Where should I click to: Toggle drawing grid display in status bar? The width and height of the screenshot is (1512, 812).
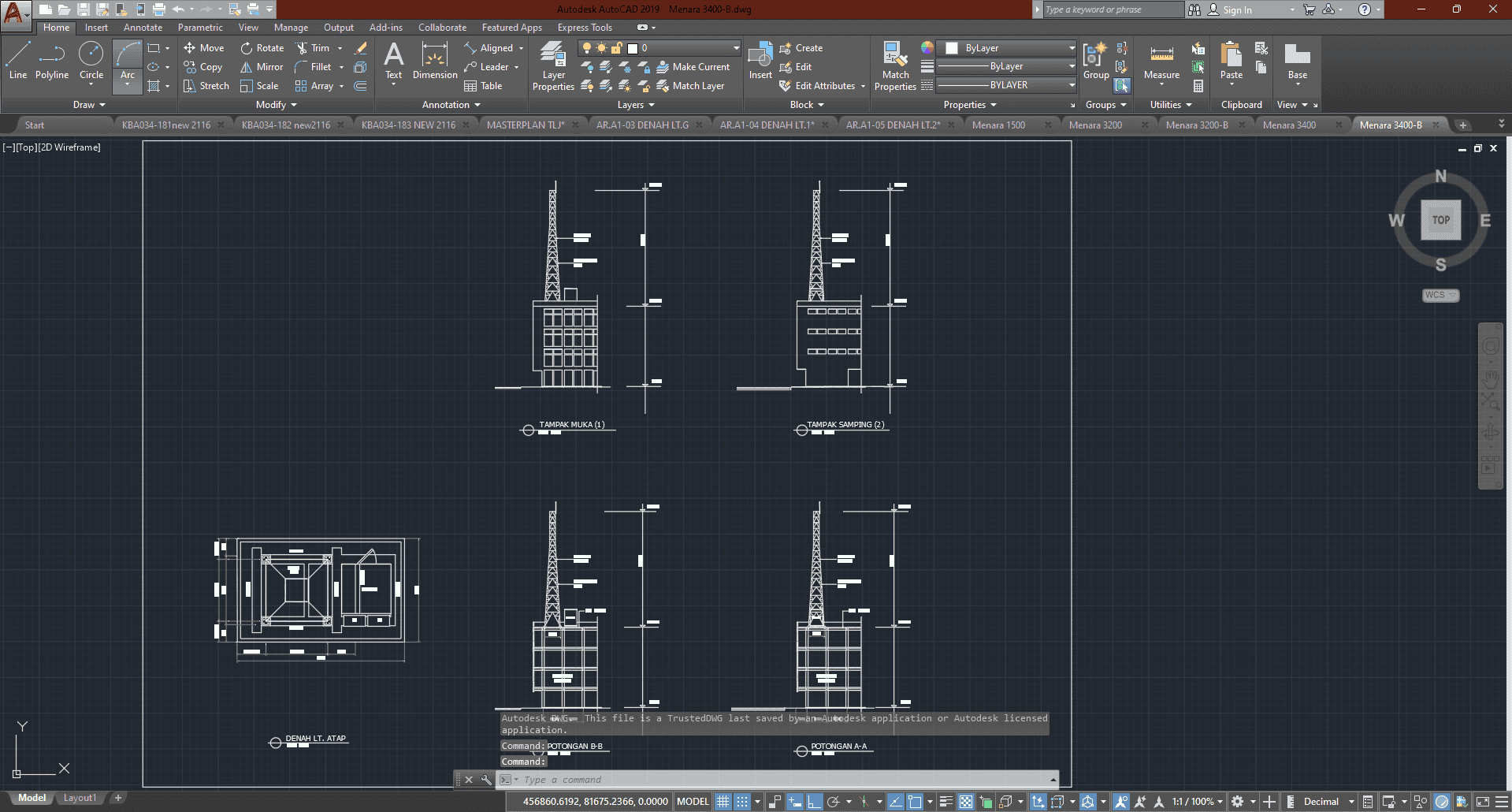pyautogui.click(x=723, y=802)
